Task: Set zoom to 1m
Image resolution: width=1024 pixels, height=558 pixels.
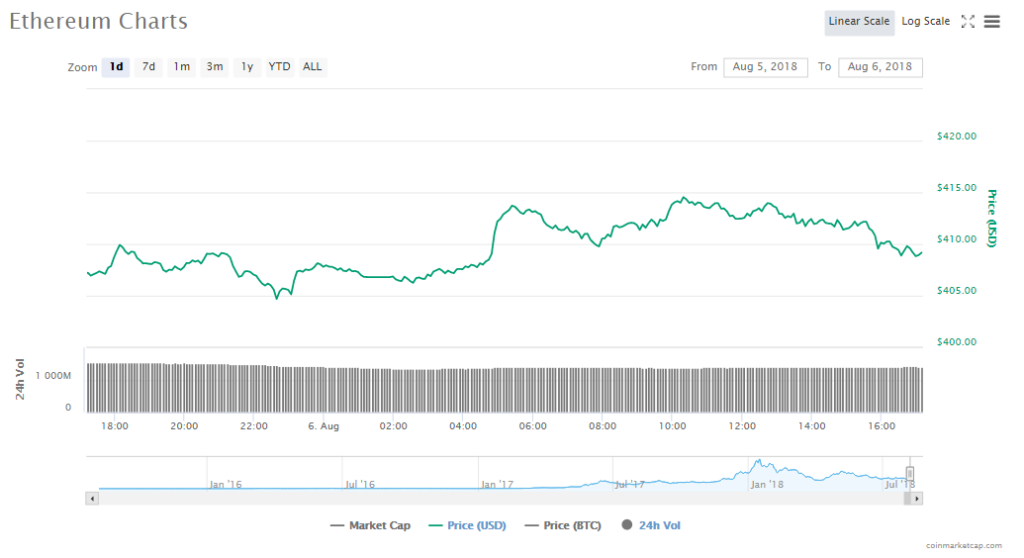Action: point(181,67)
